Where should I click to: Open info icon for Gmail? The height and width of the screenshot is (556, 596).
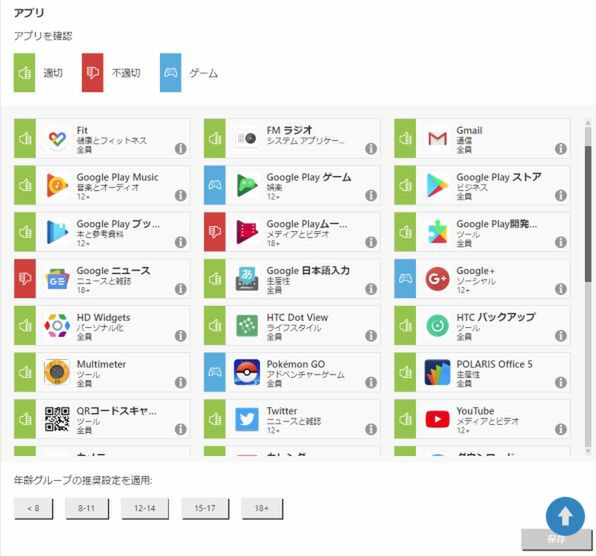[x=561, y=149]
